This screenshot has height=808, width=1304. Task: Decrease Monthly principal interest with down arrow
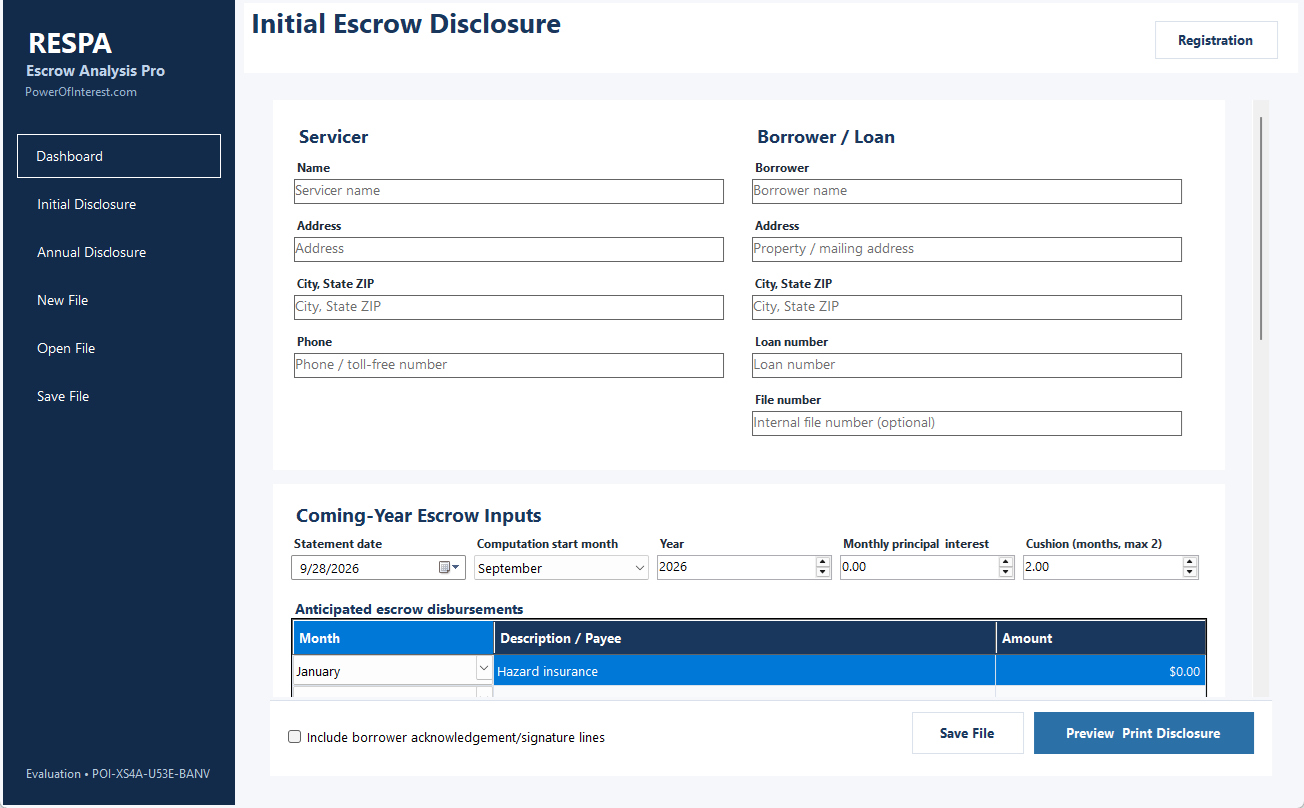click(x=1006, y=573)
